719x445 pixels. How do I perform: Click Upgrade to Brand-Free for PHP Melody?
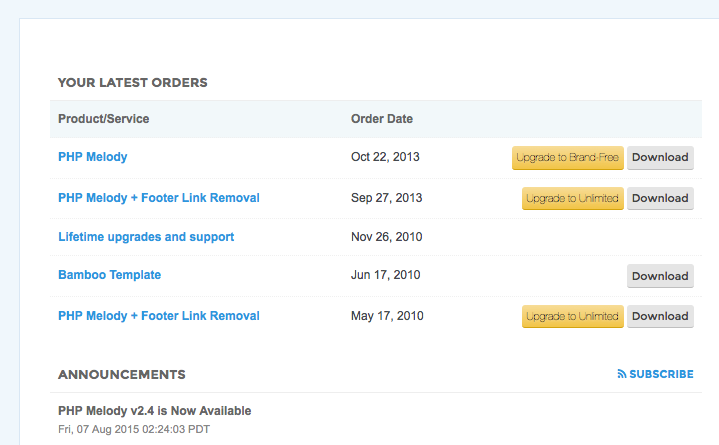(x=567, y=158)
